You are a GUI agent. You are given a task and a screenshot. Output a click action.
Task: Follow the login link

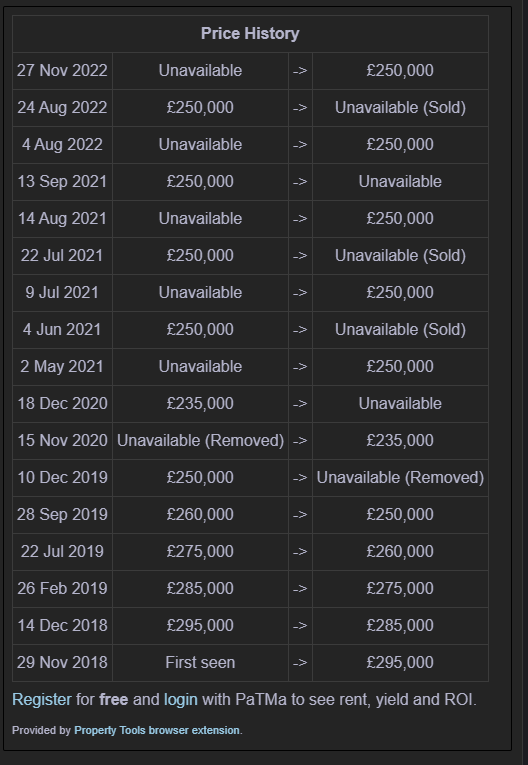[181, 699]
